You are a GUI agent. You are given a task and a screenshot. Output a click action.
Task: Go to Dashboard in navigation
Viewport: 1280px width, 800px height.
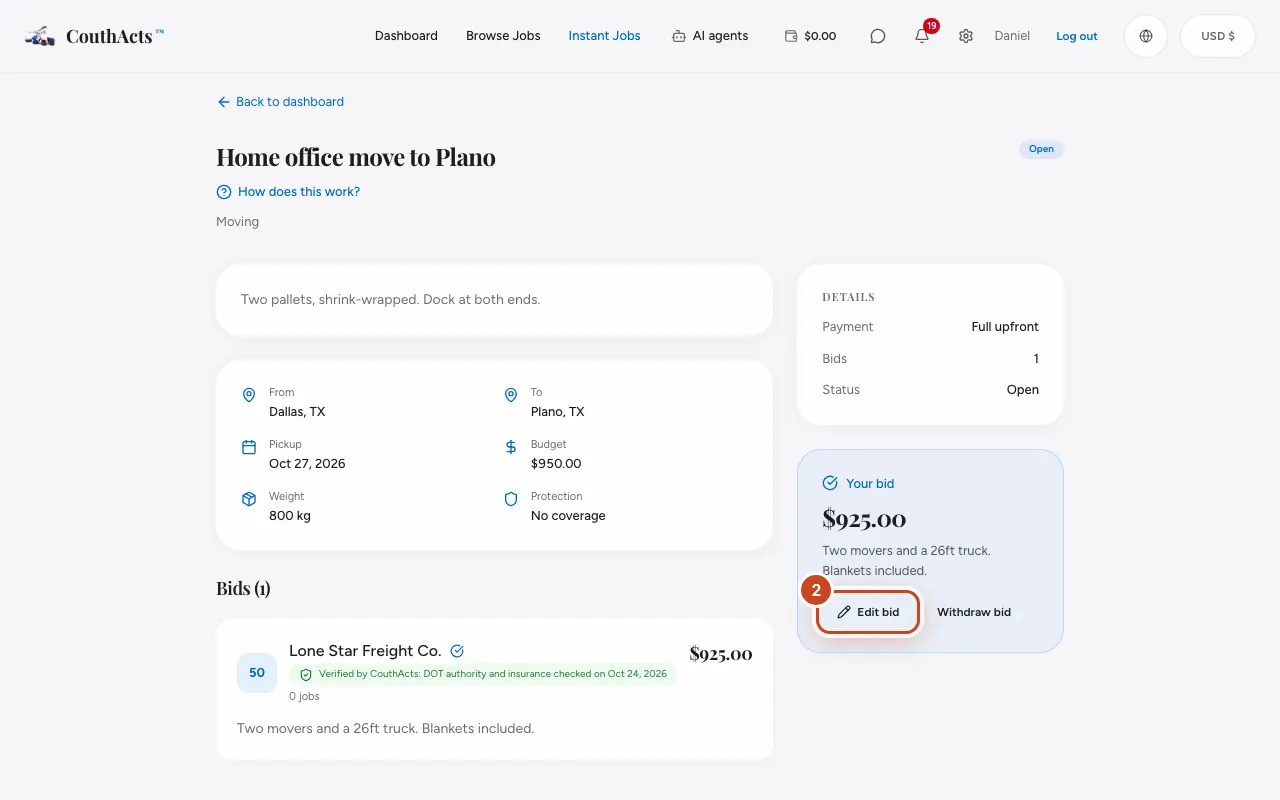(406, 36)
